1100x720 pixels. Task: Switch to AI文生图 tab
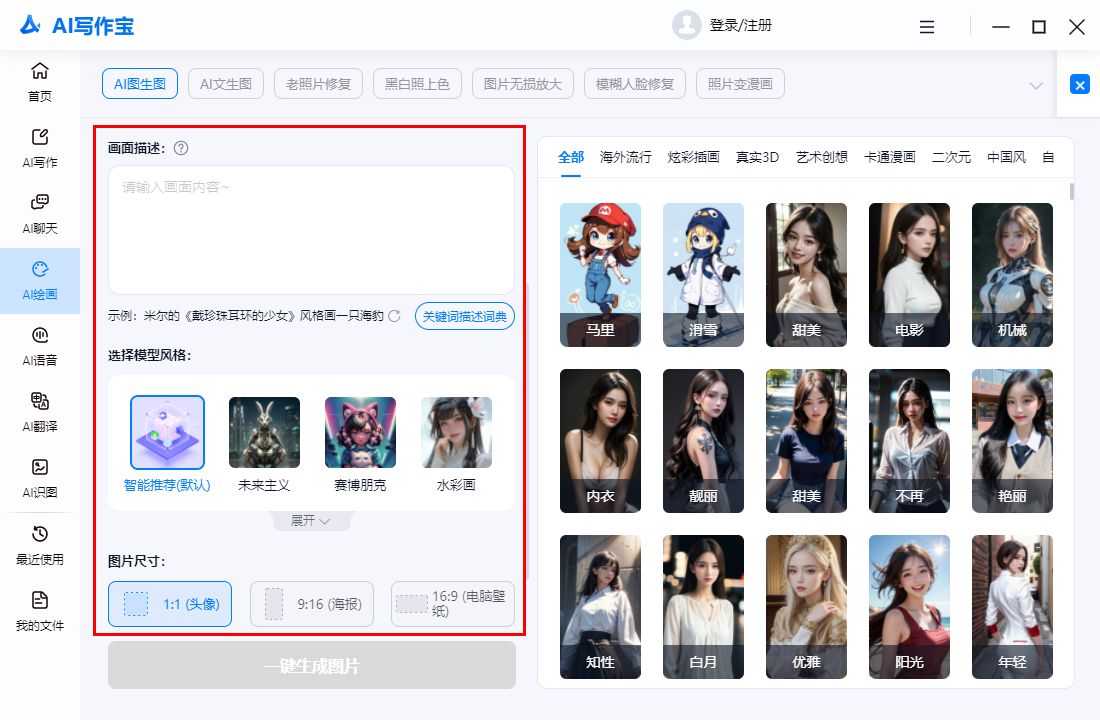(226, 84)
